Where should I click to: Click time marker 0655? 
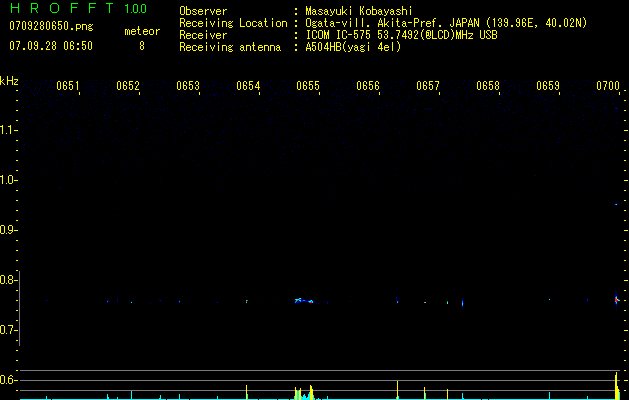[x=308, y=86]
